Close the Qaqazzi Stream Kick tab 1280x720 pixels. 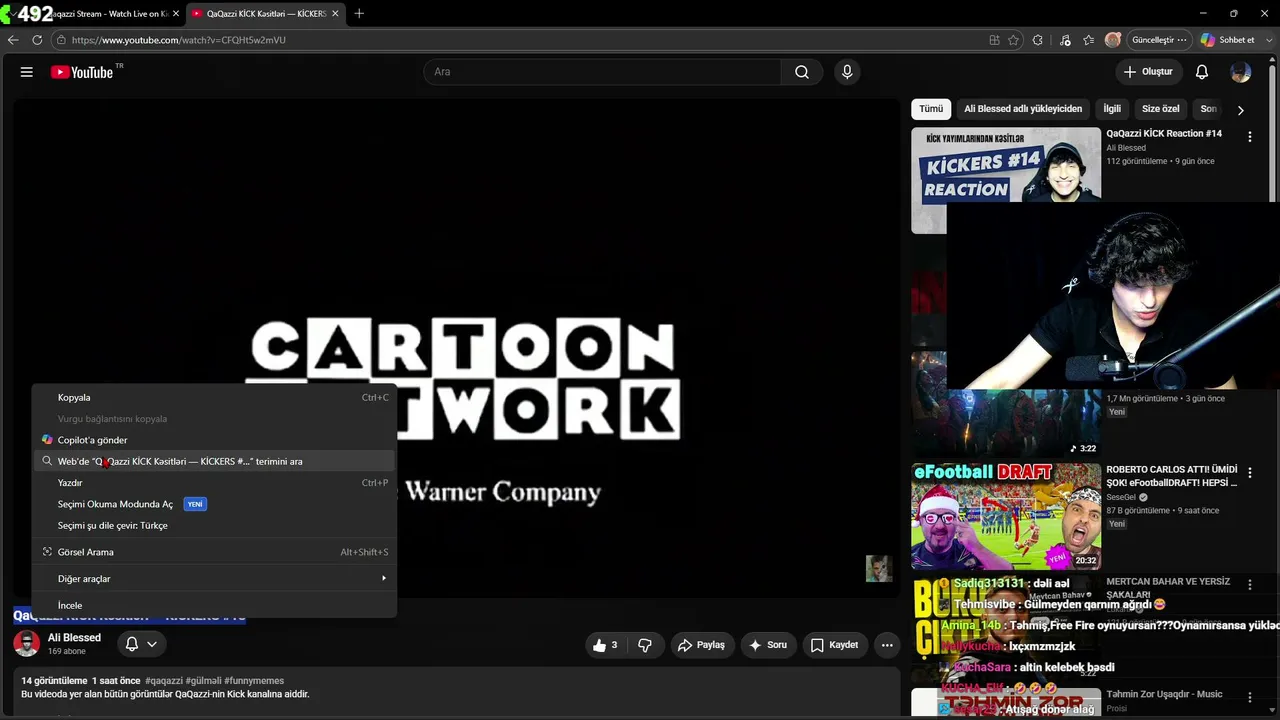(x=176, y=14)
